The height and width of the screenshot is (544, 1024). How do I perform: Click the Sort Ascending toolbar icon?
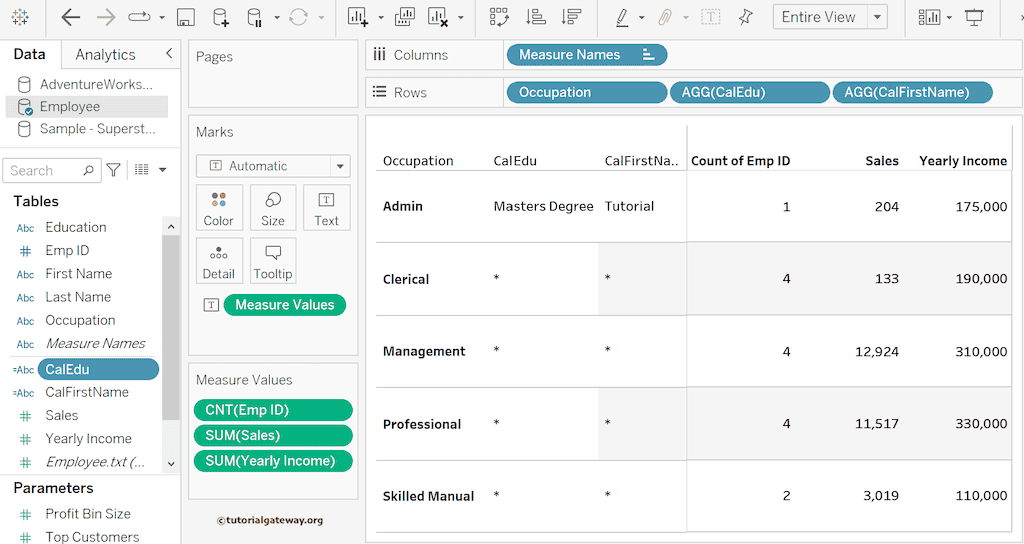[535, 17]
